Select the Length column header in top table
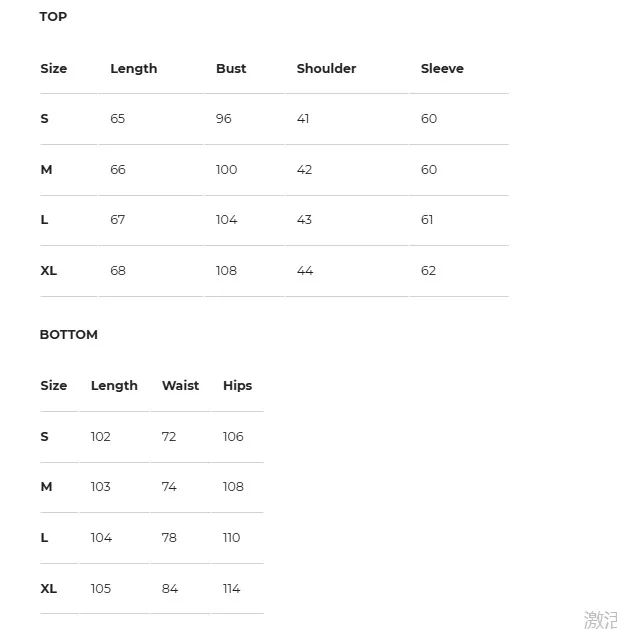Screen dimensions: 617x629 [x=134, y=69]
